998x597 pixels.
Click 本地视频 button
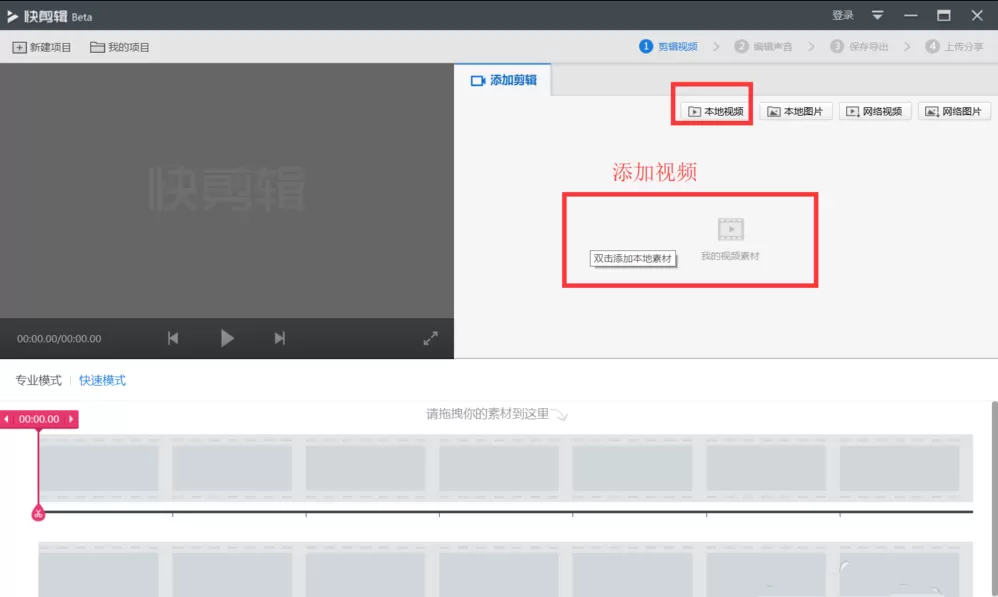716,111
